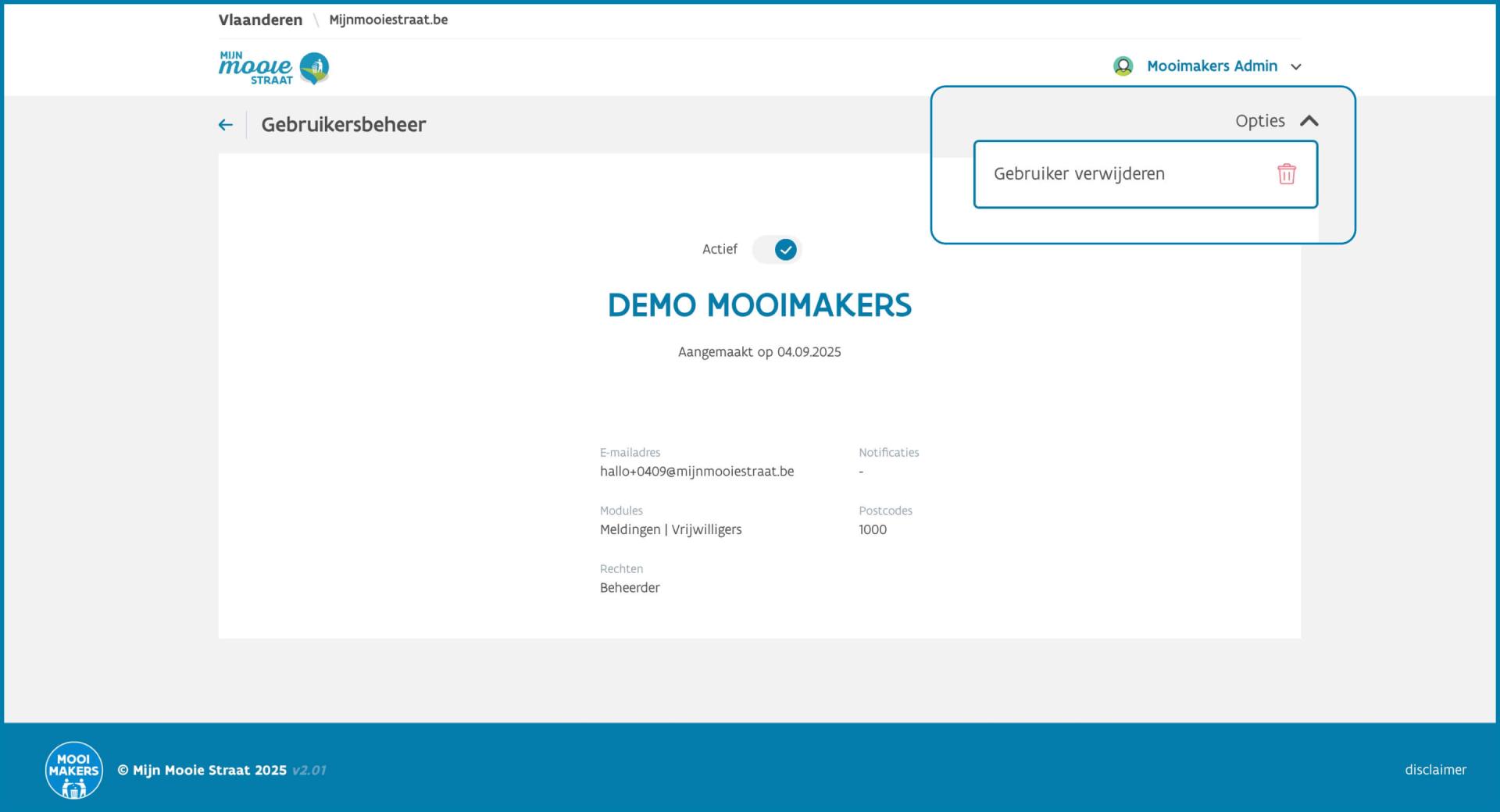Click the back arrow next to Gebruikersbeheer
Image resolution: width=1500 pixels, height=812 pixels.
[226, 125]
